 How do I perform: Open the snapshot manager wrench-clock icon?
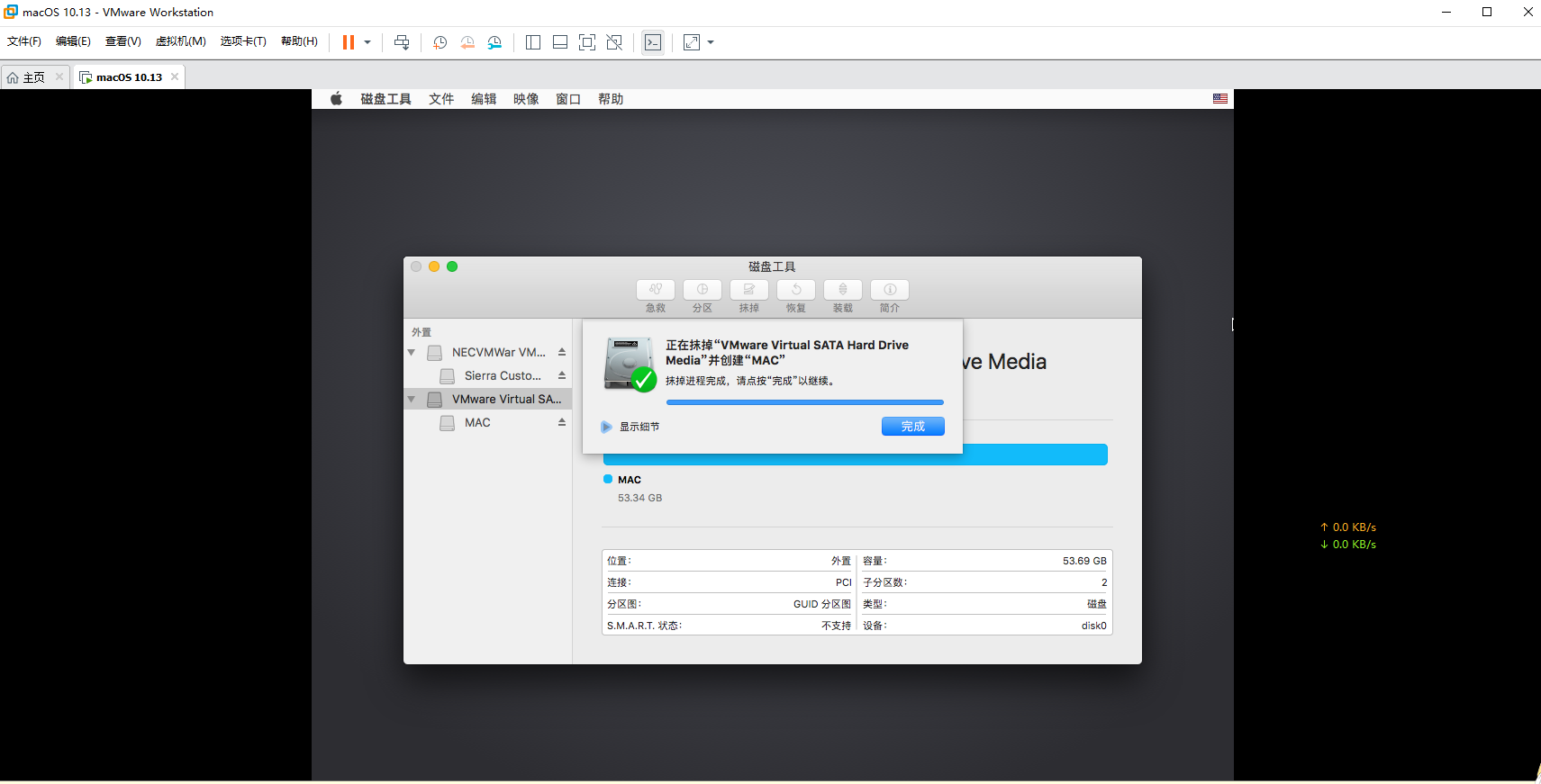tap(494, 42)
